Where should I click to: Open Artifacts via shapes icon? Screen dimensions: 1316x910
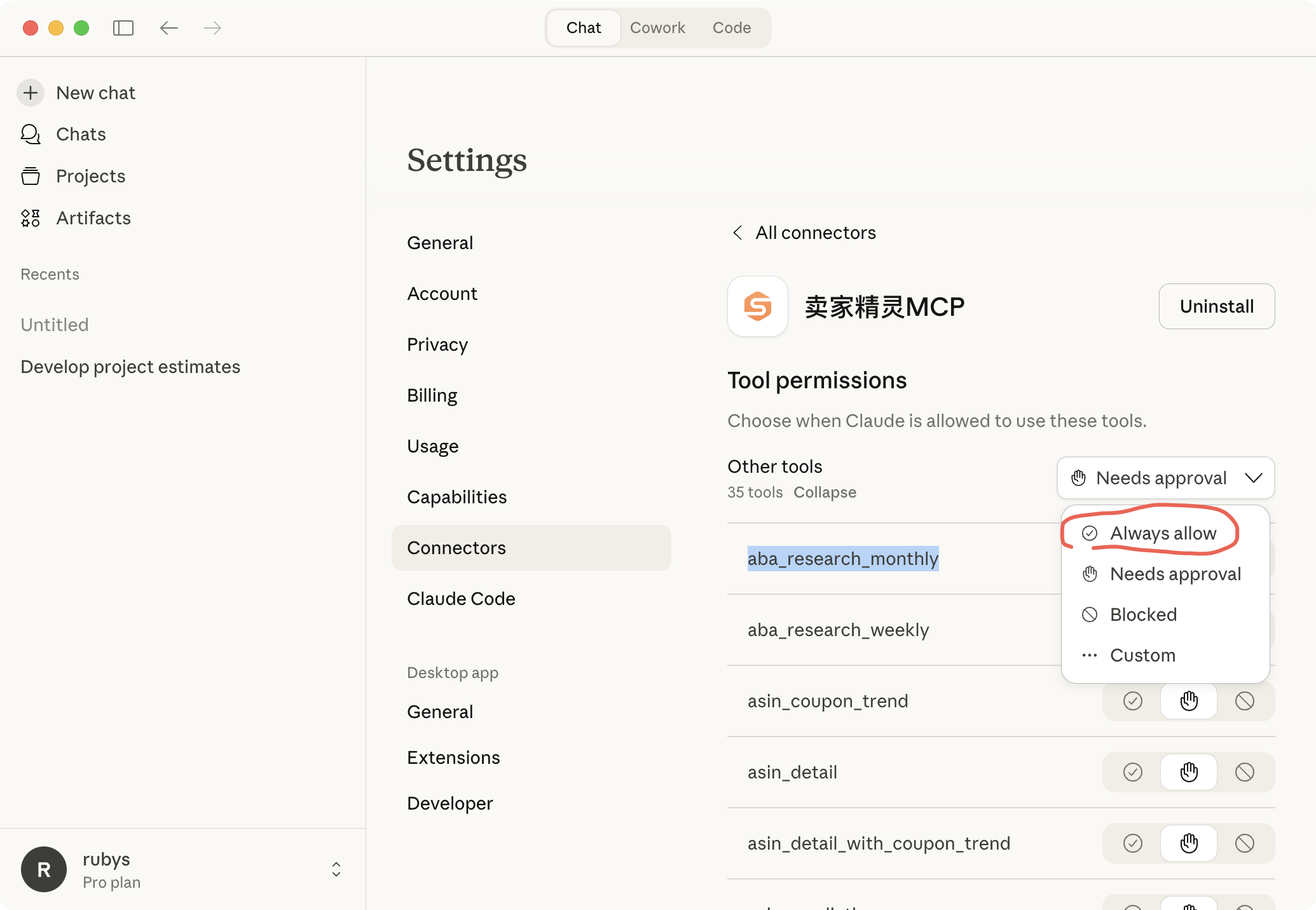31,218
